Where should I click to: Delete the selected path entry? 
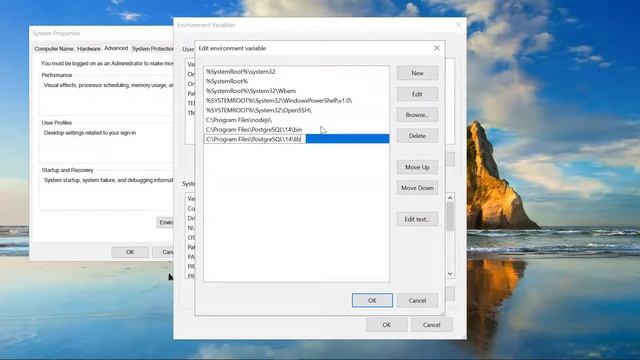(x=417, y=136)
